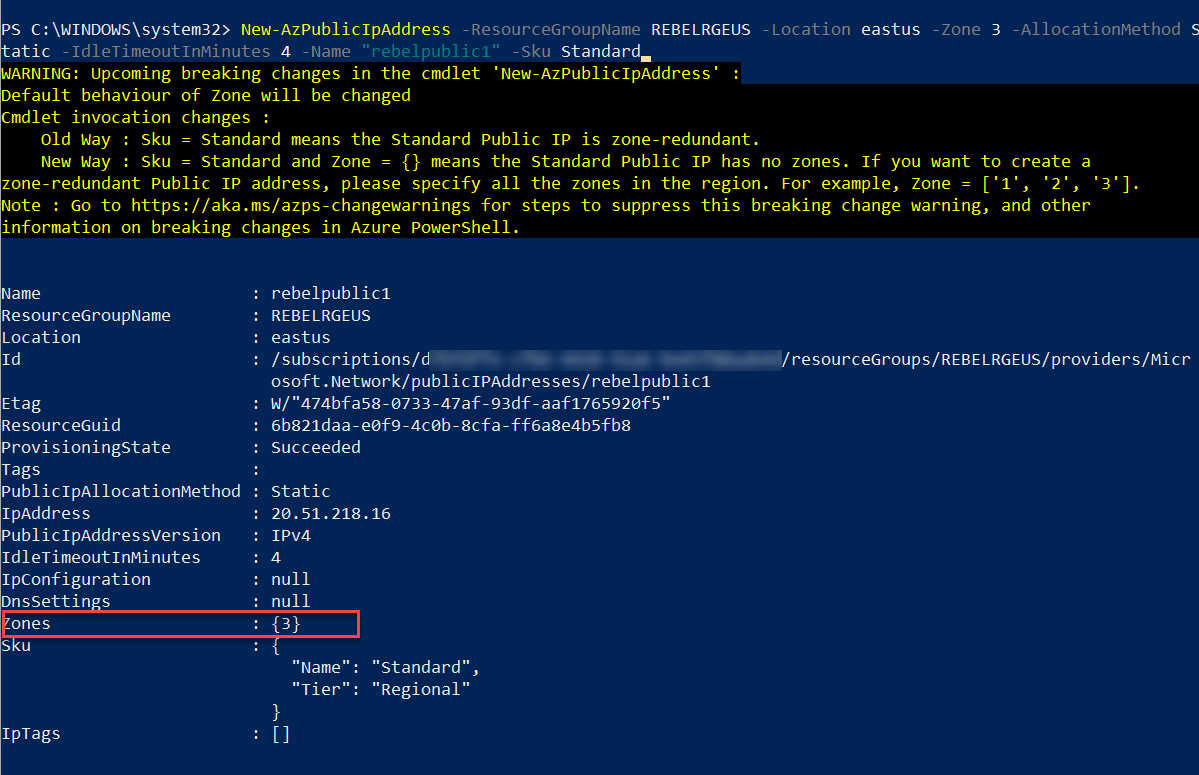Click the ProvisioningState Succeeded value
The height and width of the screenshot is (775, 1199).
click(316, 448)
